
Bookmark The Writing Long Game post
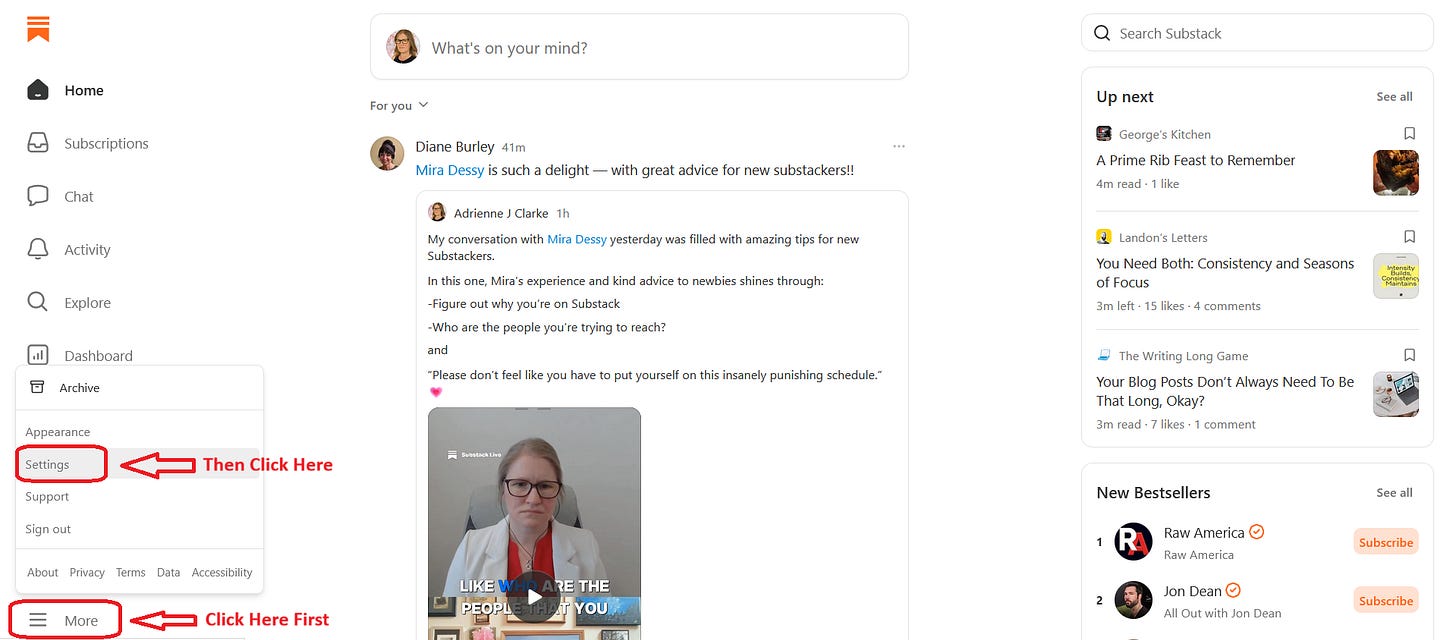click(x=1409, y=355)
